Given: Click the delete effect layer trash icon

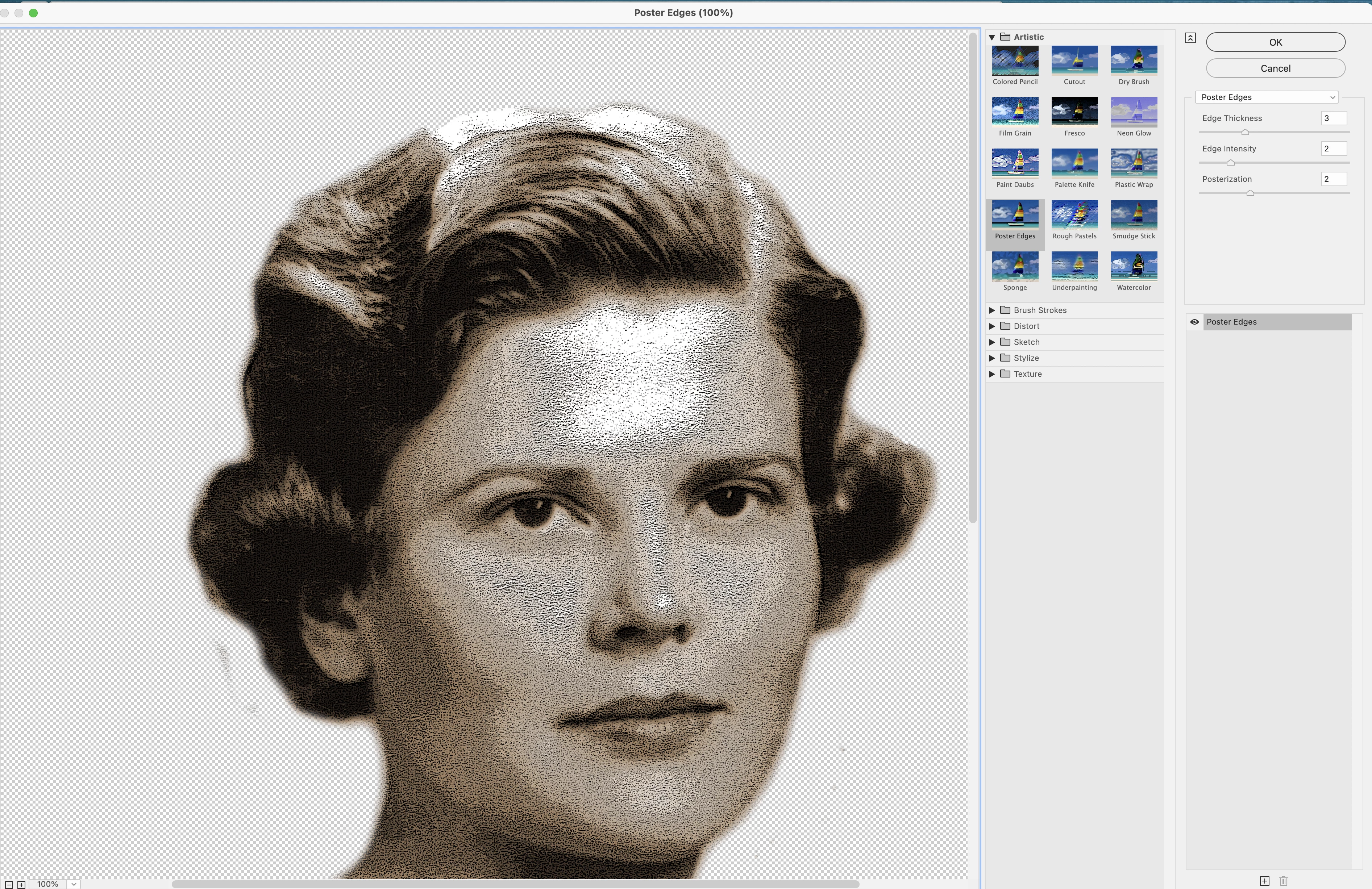Looking at the screenshot, I should click(1283, 880).
